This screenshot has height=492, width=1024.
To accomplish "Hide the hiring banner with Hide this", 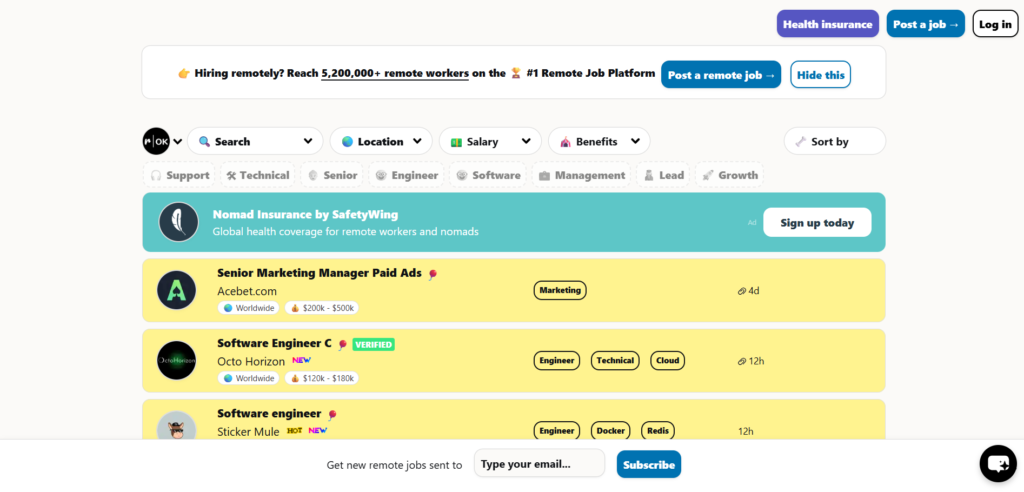I will [x=820, y=74].
